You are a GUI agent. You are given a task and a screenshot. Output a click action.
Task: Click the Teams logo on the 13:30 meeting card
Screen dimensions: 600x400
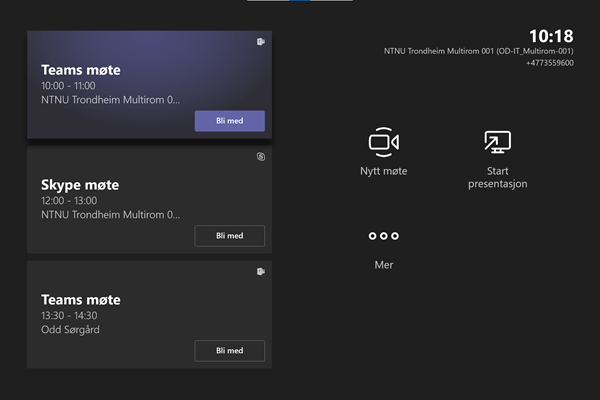[261, 271]
